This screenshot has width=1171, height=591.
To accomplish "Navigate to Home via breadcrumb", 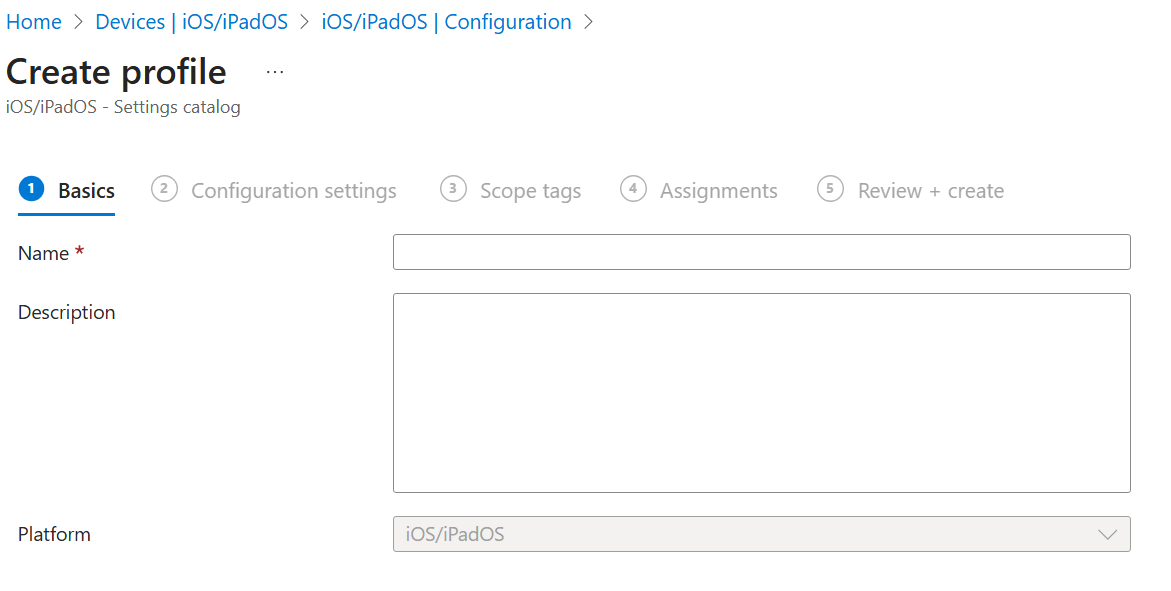I will [x=34, y=21].
